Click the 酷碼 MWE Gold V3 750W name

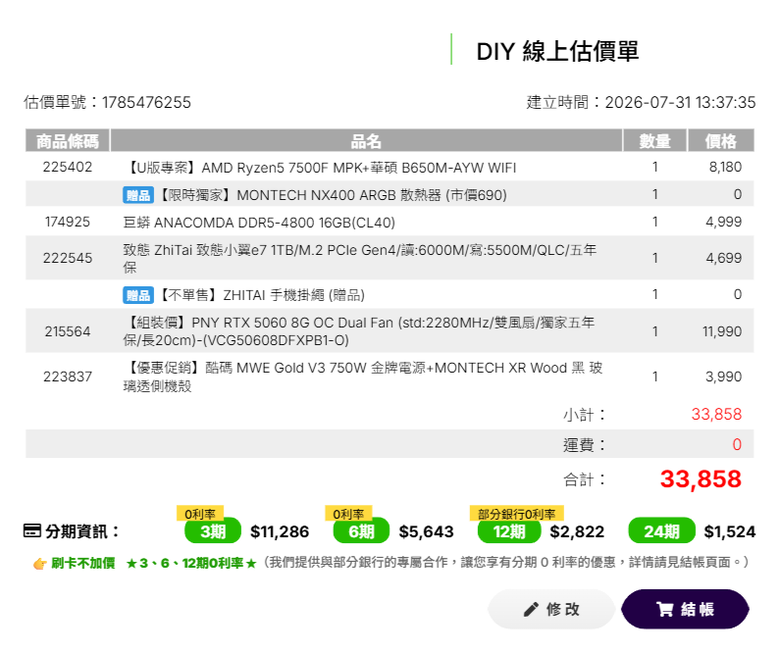pos(363,376)
